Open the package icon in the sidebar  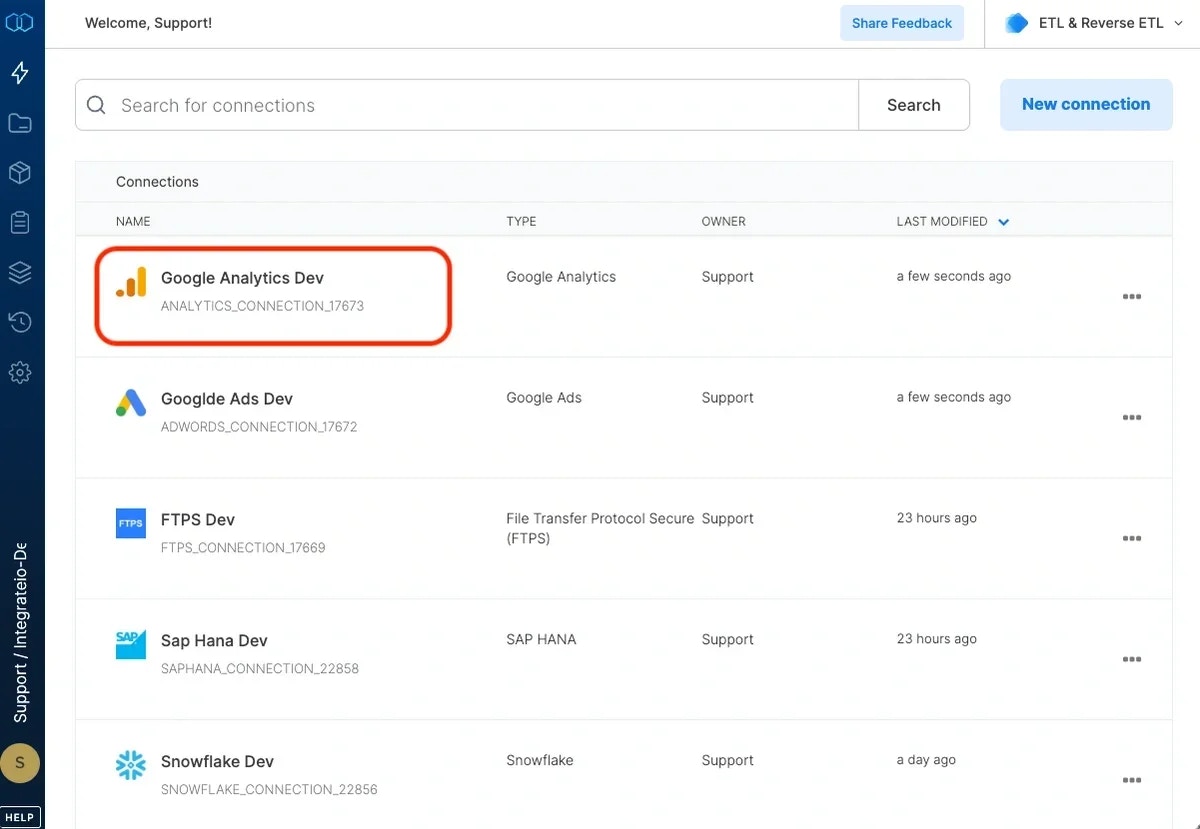coord(21,172)
